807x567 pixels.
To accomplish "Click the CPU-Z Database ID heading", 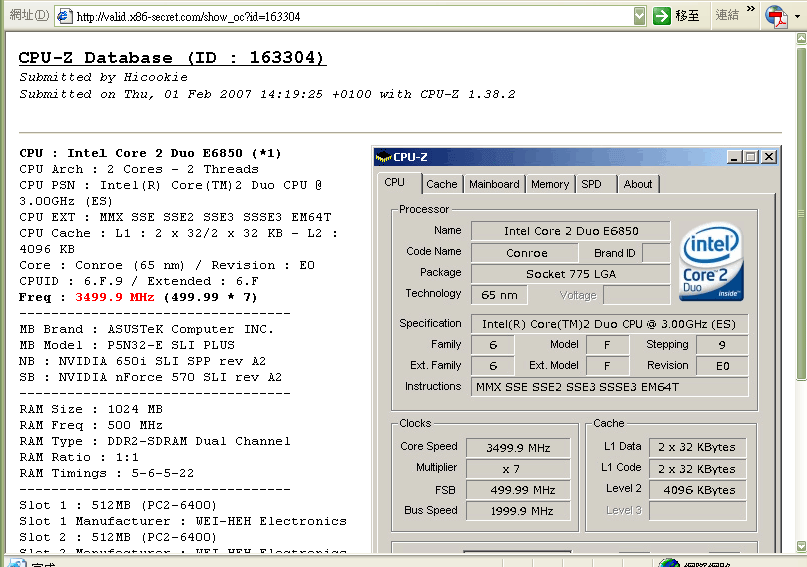I will coord(172,58).
